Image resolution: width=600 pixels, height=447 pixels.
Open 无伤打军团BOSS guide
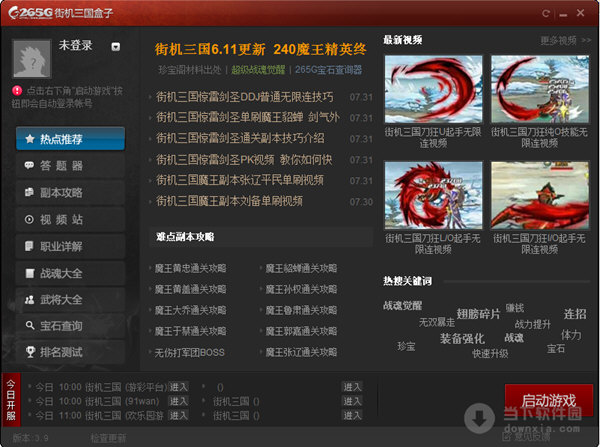click(x=189, y=352)
